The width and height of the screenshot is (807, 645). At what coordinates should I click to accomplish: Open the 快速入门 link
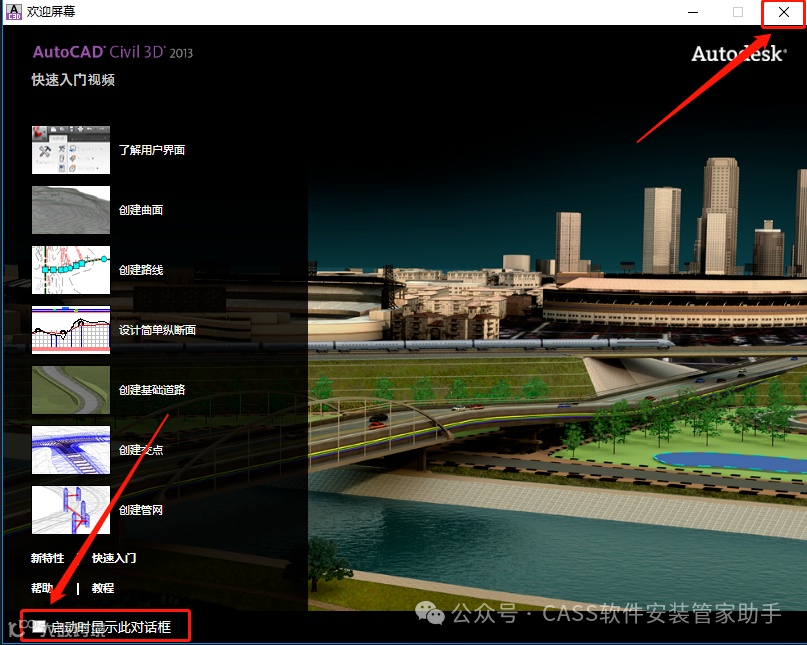(114, 558)
